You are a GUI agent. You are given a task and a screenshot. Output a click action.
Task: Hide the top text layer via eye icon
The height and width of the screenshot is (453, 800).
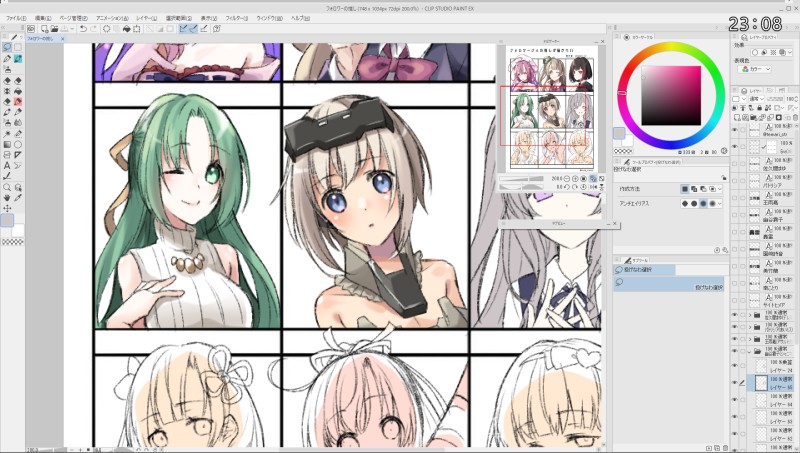click(x=735, y=130)
